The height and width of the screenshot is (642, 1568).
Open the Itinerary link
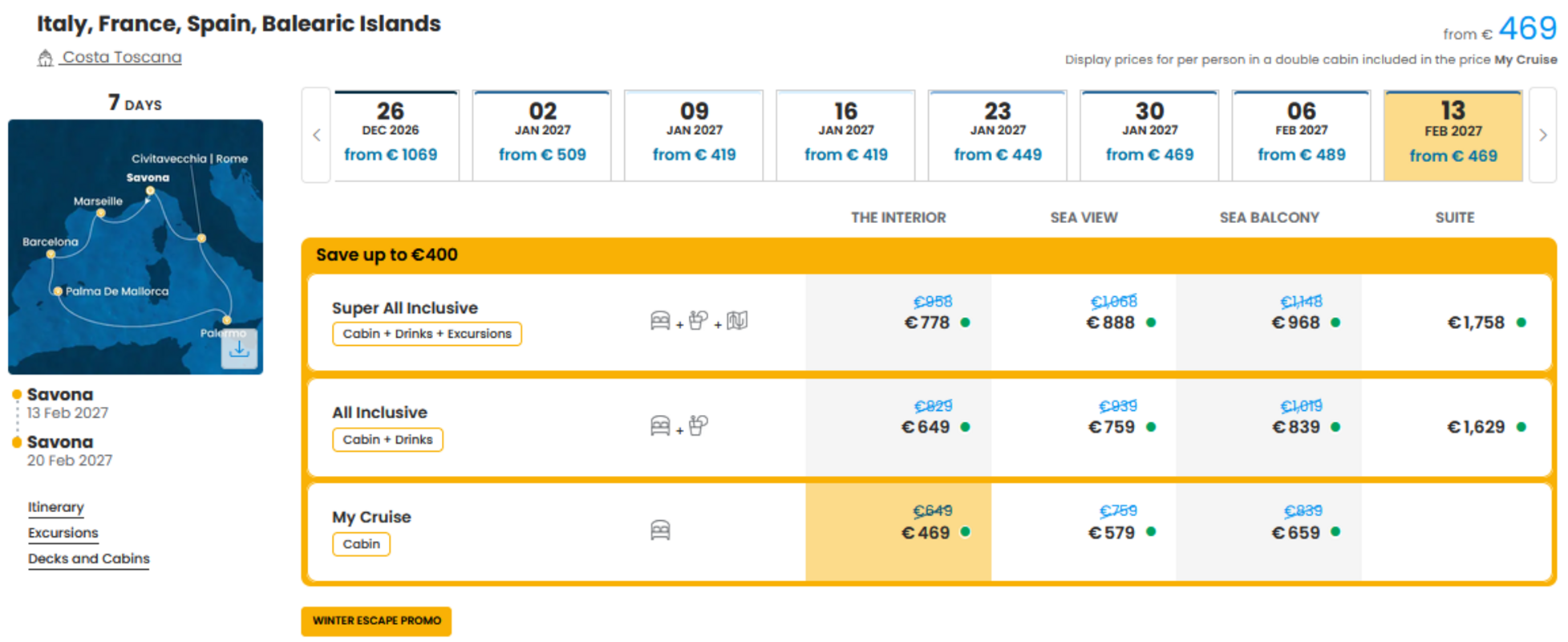pos(55,507)
